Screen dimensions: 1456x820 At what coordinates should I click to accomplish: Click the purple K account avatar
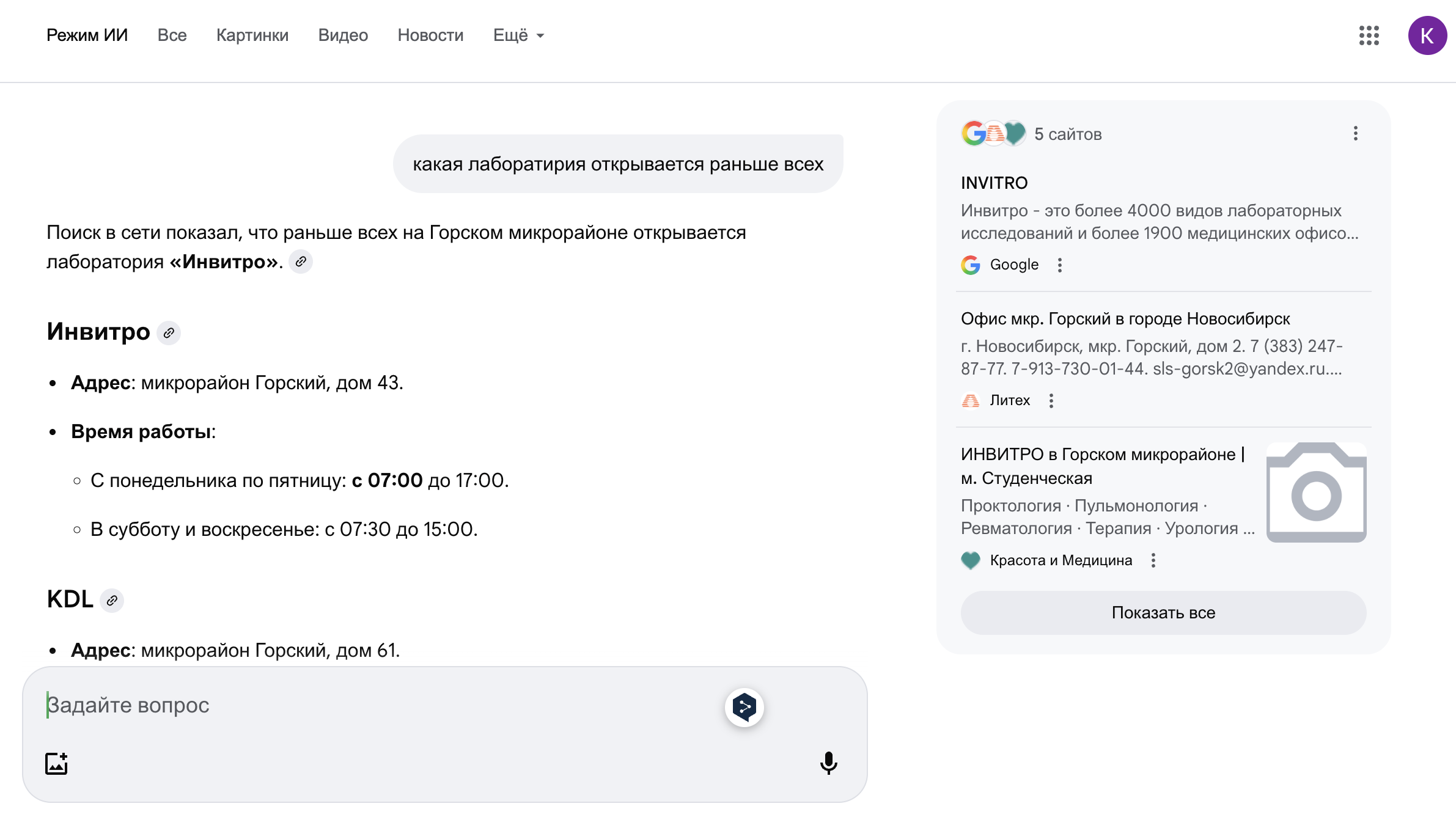coord(1427,35)
